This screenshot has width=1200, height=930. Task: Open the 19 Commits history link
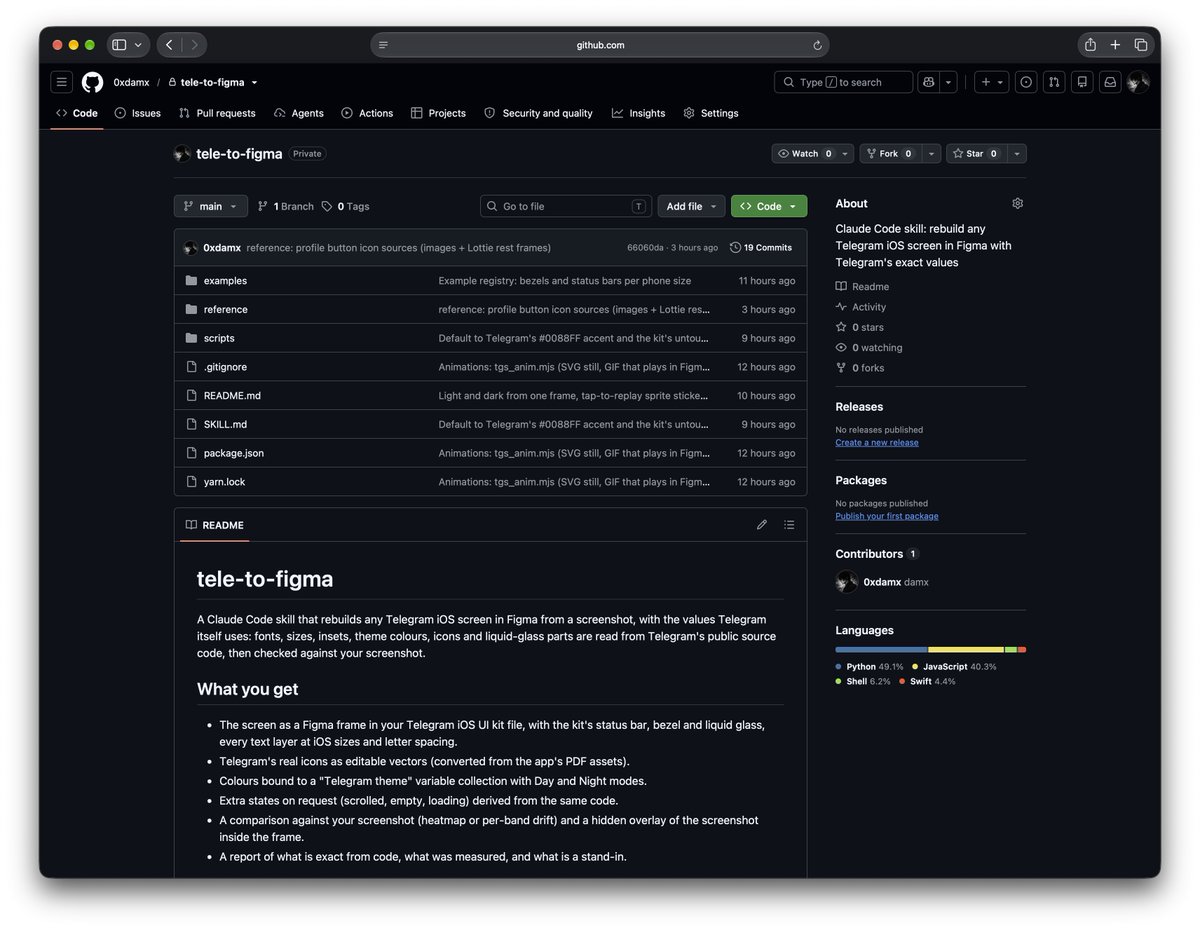(761, 247)
